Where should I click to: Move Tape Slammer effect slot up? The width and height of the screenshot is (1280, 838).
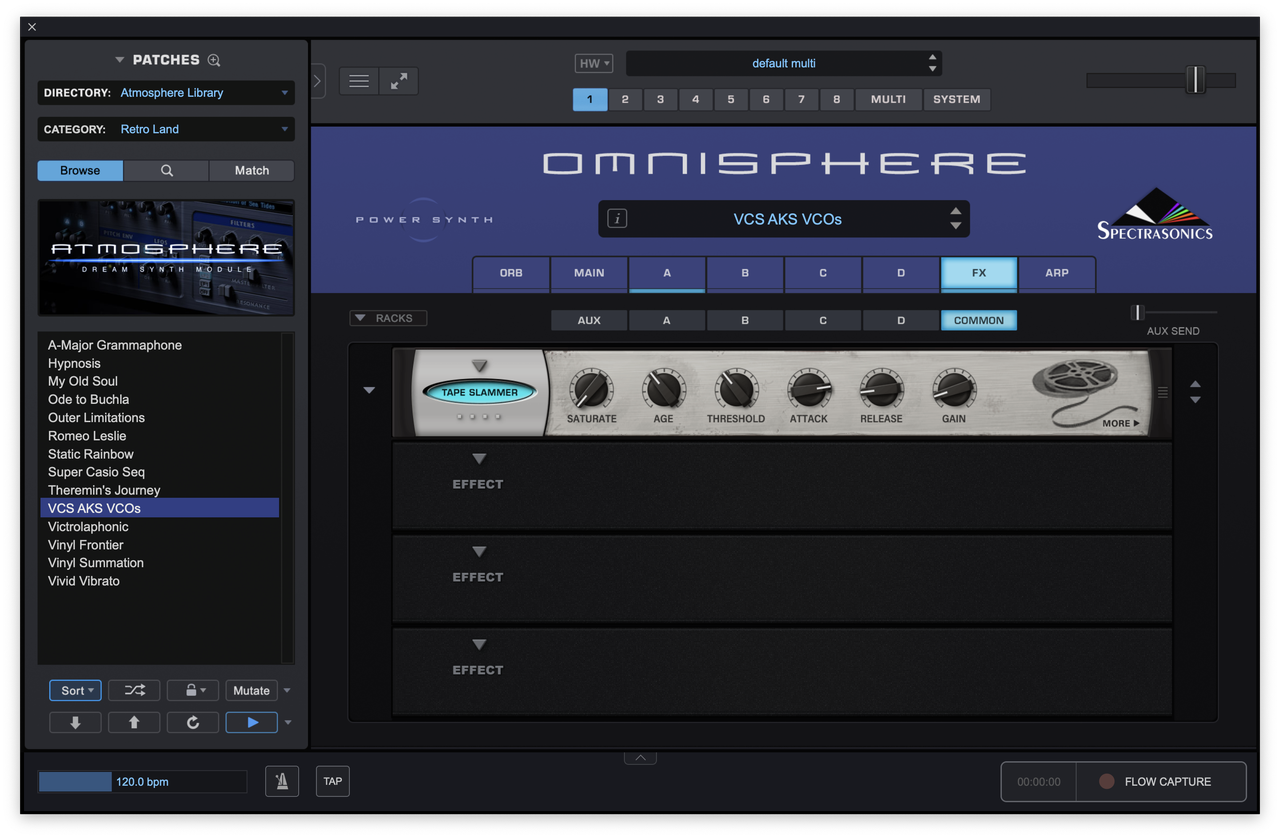coord(1195,384)
